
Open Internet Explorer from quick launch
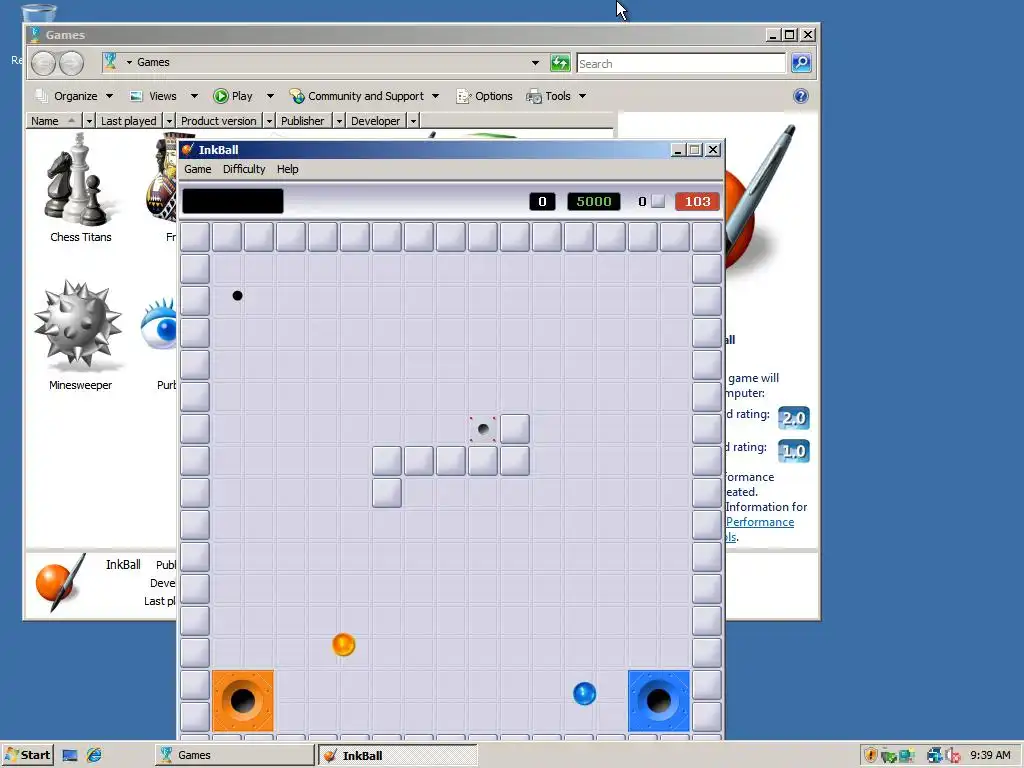(x=94, y=755)
